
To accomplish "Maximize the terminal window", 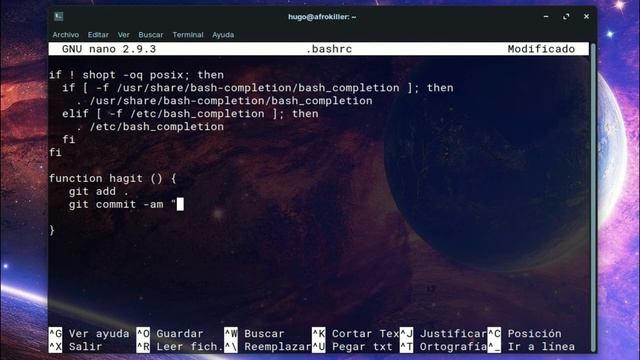I will coord(566,17).
